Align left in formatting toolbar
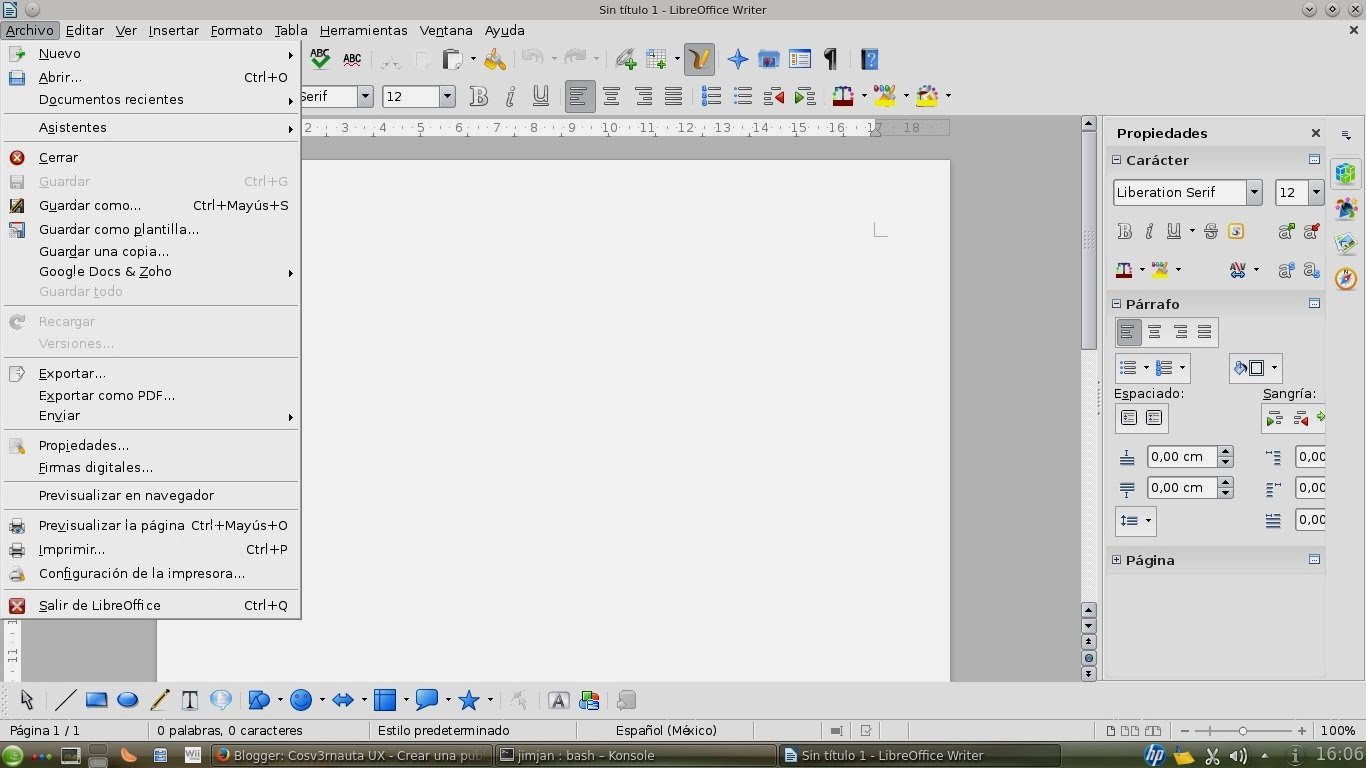This screenshot has height=768, width=1366. pos(580,96)
